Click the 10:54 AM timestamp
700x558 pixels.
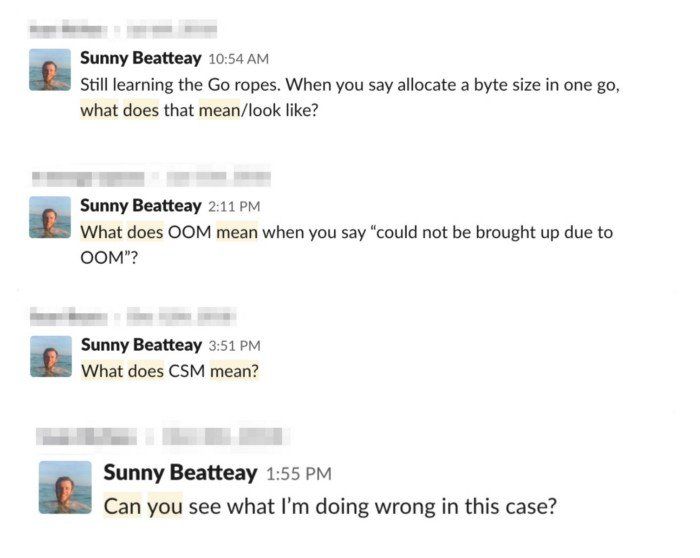point(238,60)
